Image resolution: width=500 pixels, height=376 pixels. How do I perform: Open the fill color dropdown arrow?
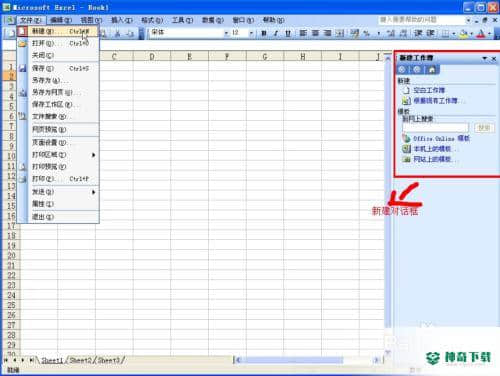(471, 33)
